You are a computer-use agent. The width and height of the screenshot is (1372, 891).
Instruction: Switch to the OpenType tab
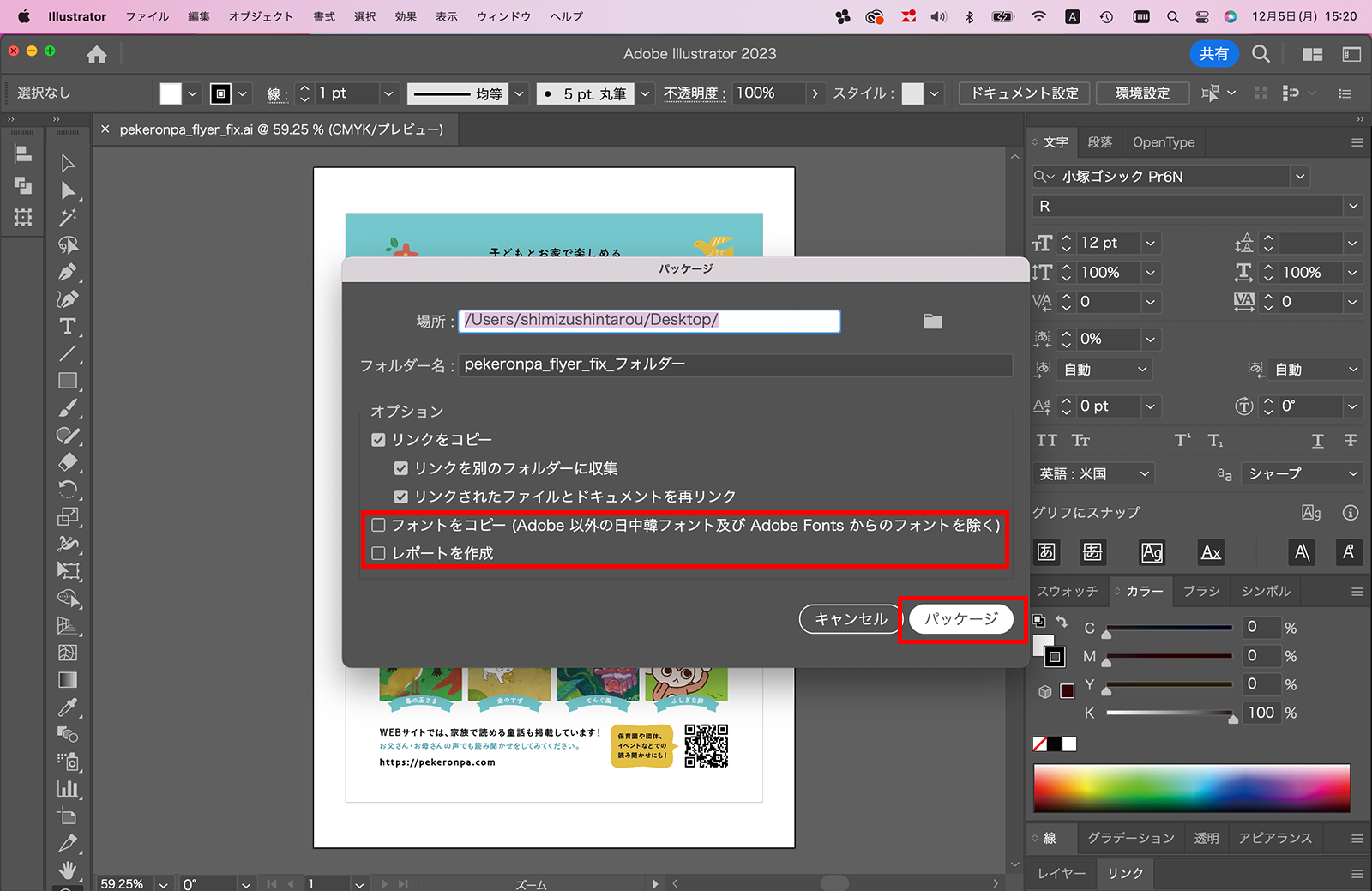point(1163,141)
